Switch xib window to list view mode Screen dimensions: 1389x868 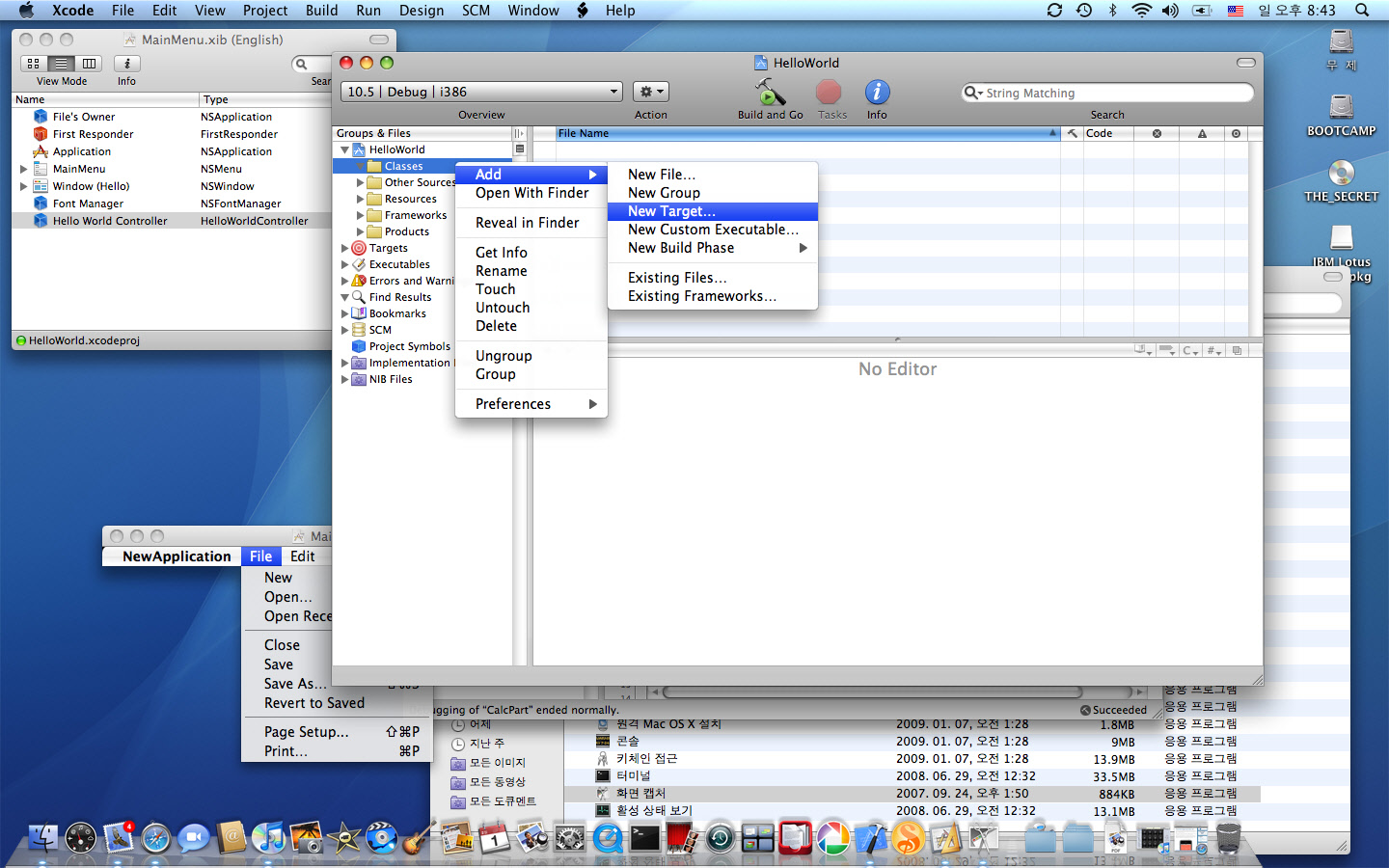(61, 64)
